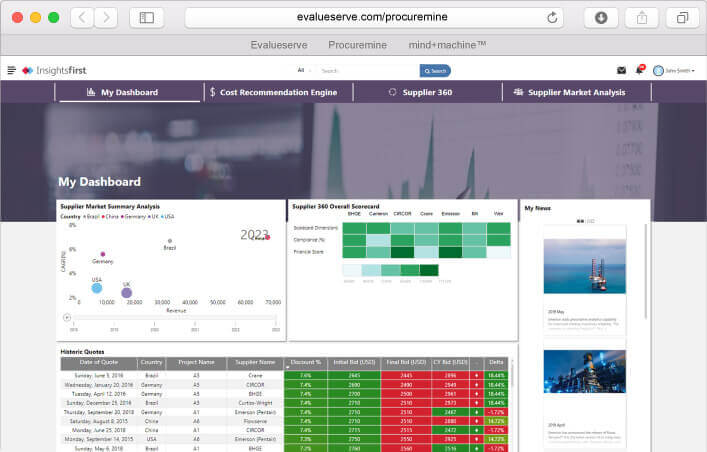Click the scorecard color scale legend bar
The width and height of the screenshot is (707, 452).
[390, 270]
